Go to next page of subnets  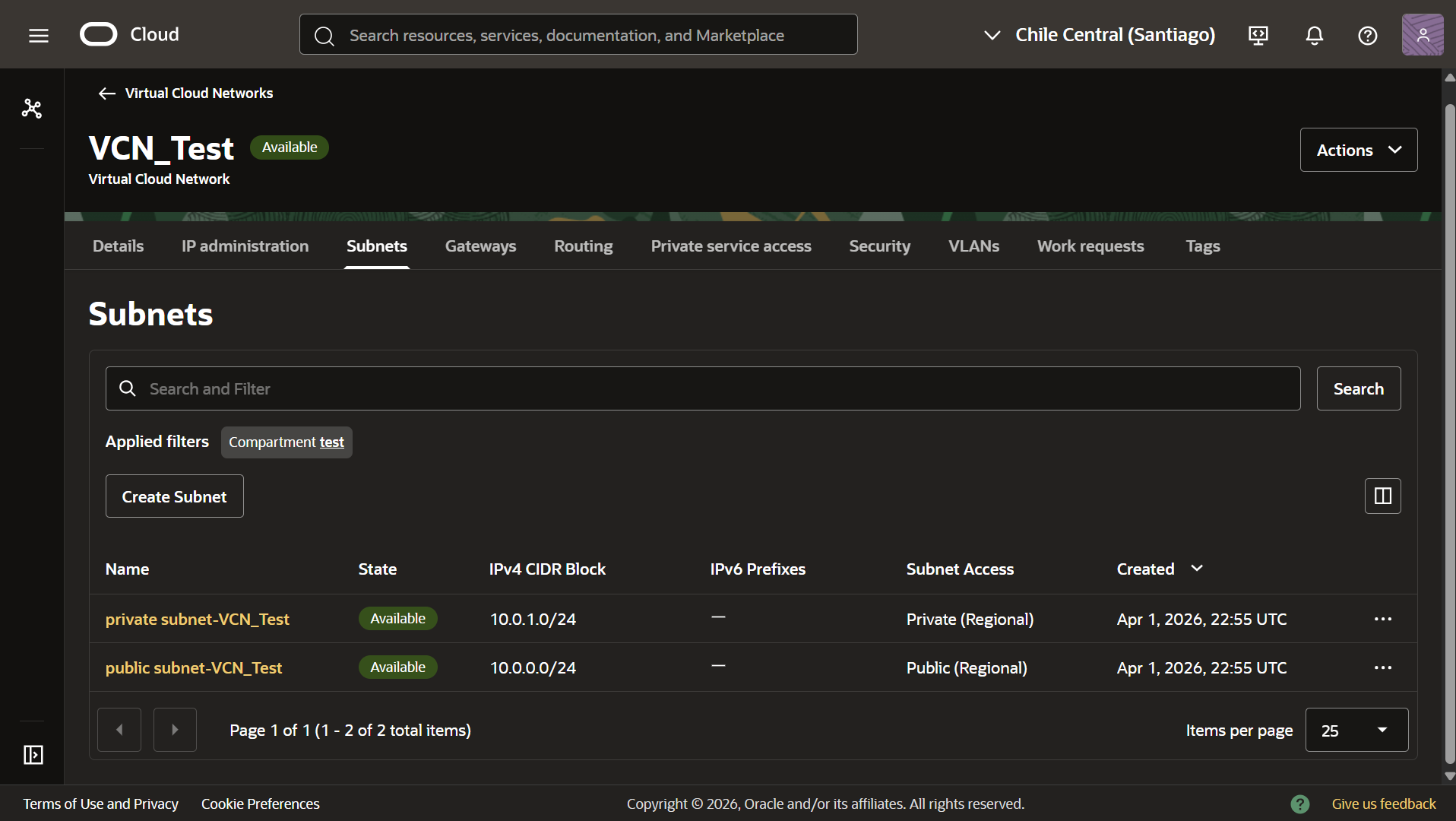(x=175, y=730)
